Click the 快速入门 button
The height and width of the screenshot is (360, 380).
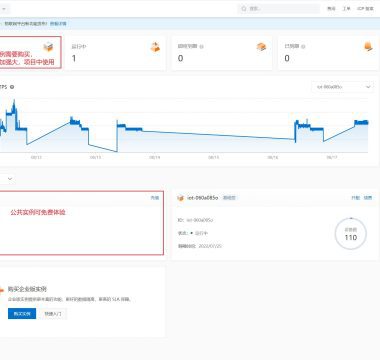pyautogui.click(x=53, y=314)
